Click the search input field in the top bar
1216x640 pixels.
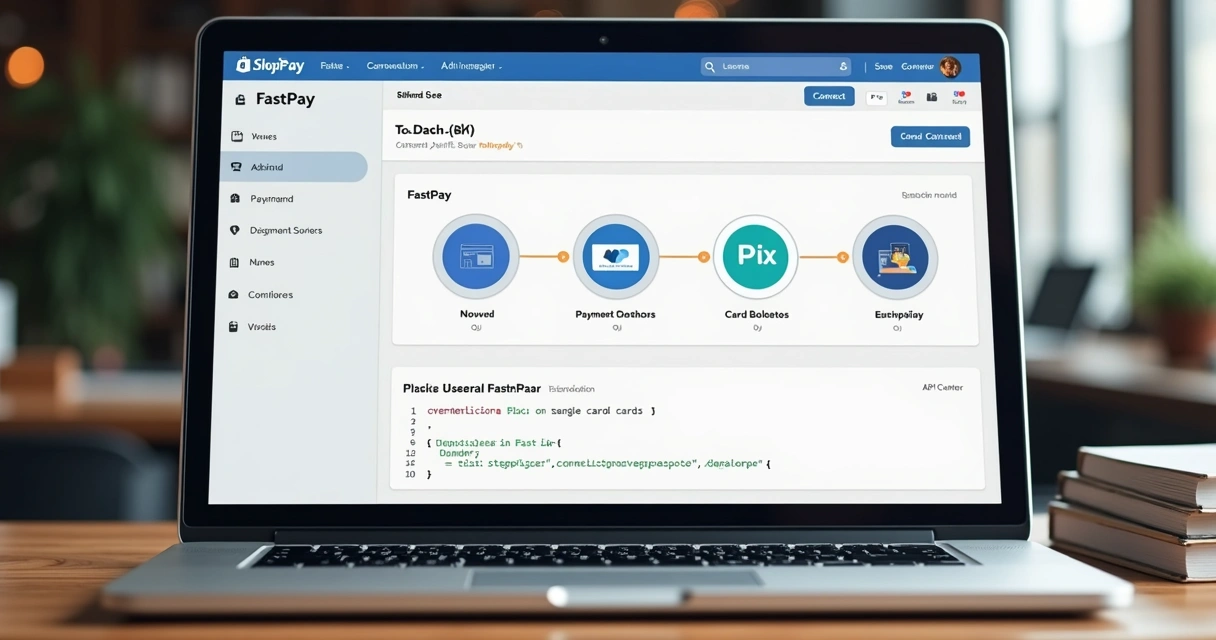pyautogui.click(x=775, y=65)
